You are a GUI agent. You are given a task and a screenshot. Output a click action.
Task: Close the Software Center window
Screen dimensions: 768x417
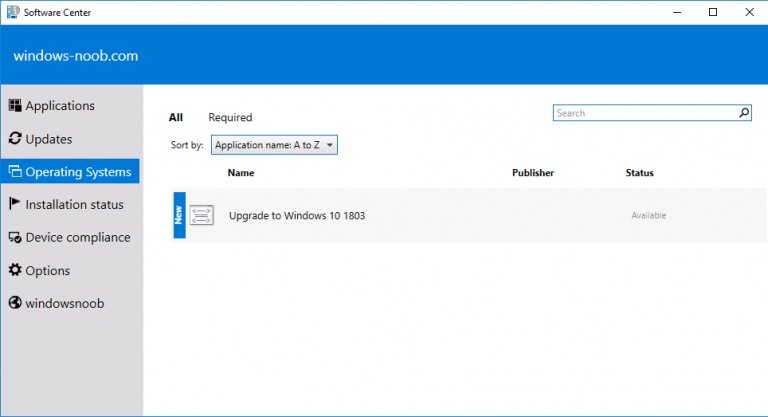click(749, 12)
